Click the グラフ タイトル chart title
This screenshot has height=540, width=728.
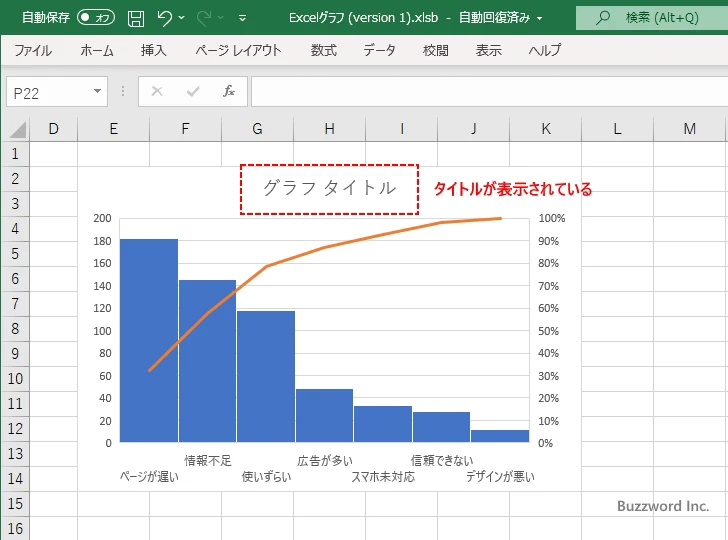(330, 188)
